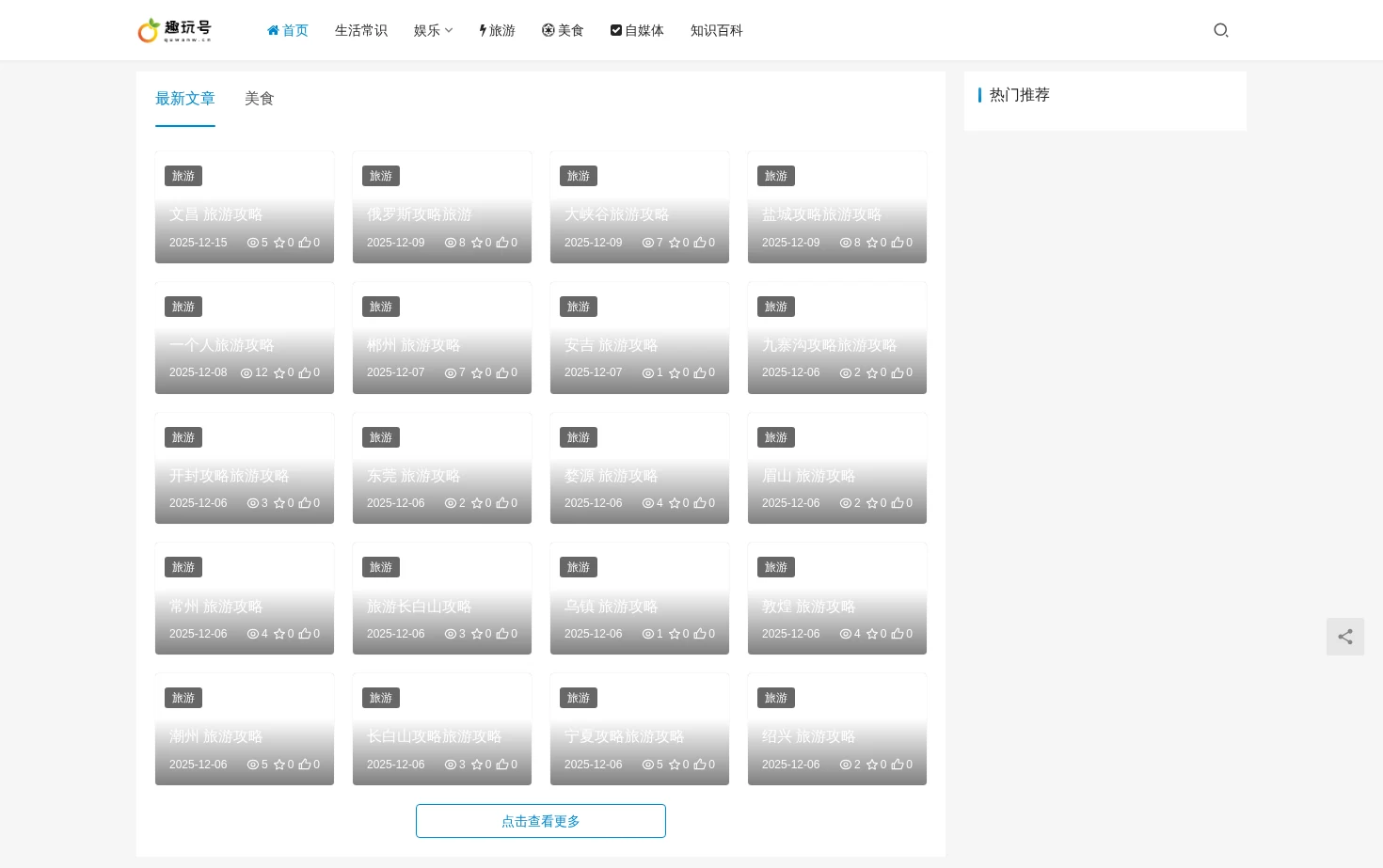1383x868 pixels.
Task: Switch to the 美食 content tab
Action: 259,99
